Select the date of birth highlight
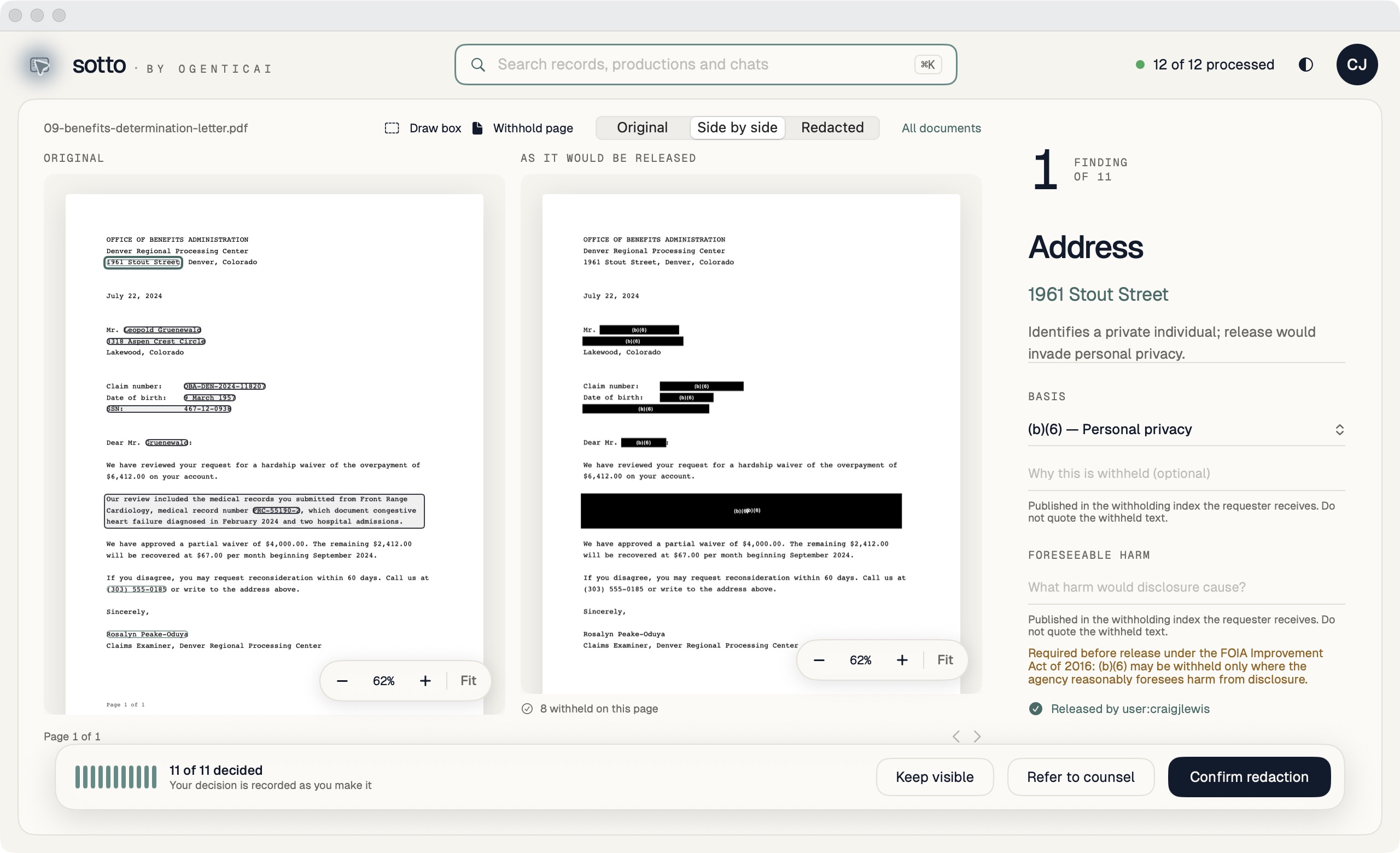Screen dimensions: 1400x853 tap(209, 398)
